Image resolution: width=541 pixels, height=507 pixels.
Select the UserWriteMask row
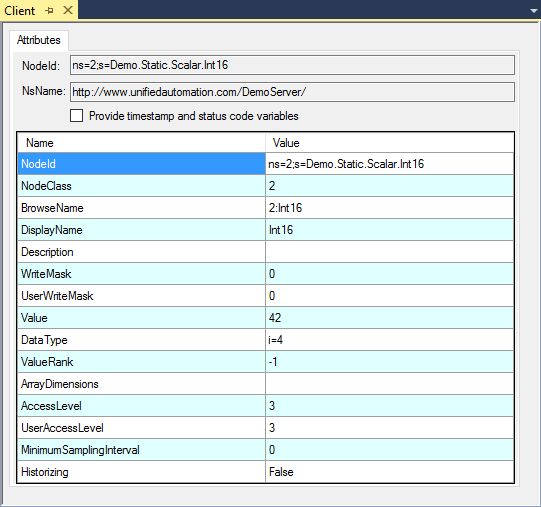265,296
